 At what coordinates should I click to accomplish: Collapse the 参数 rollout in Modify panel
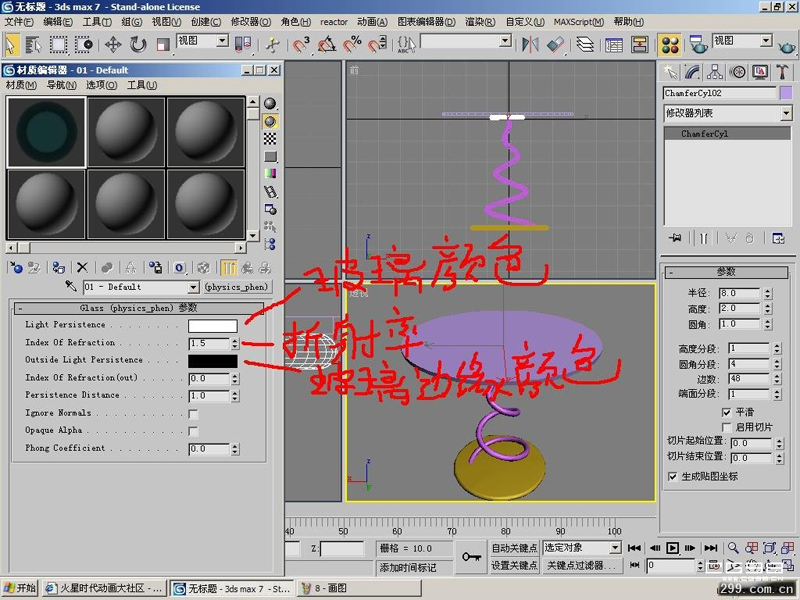pos(726,272)
